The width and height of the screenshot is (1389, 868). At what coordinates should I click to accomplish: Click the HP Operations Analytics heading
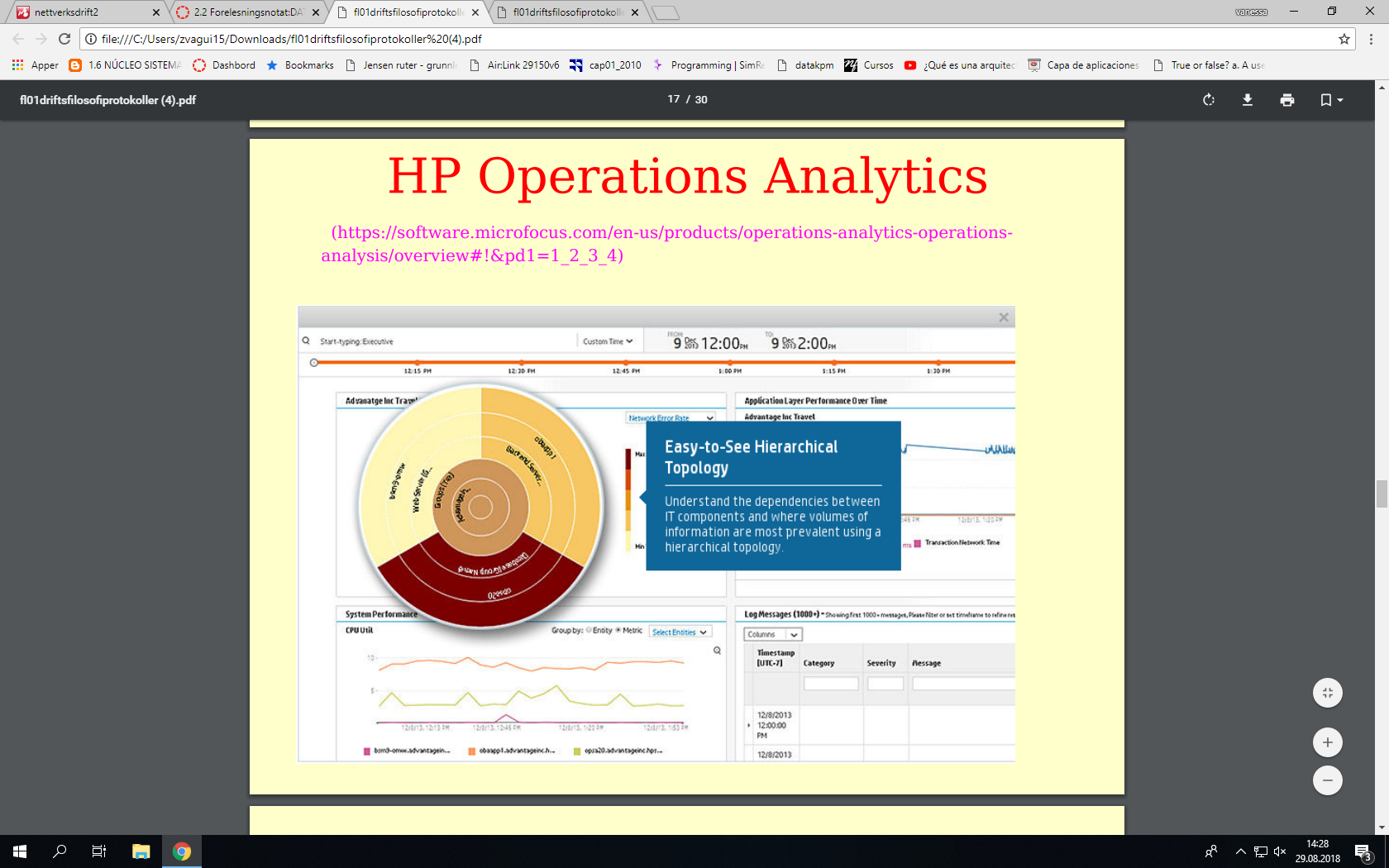(x=687, y=176)
